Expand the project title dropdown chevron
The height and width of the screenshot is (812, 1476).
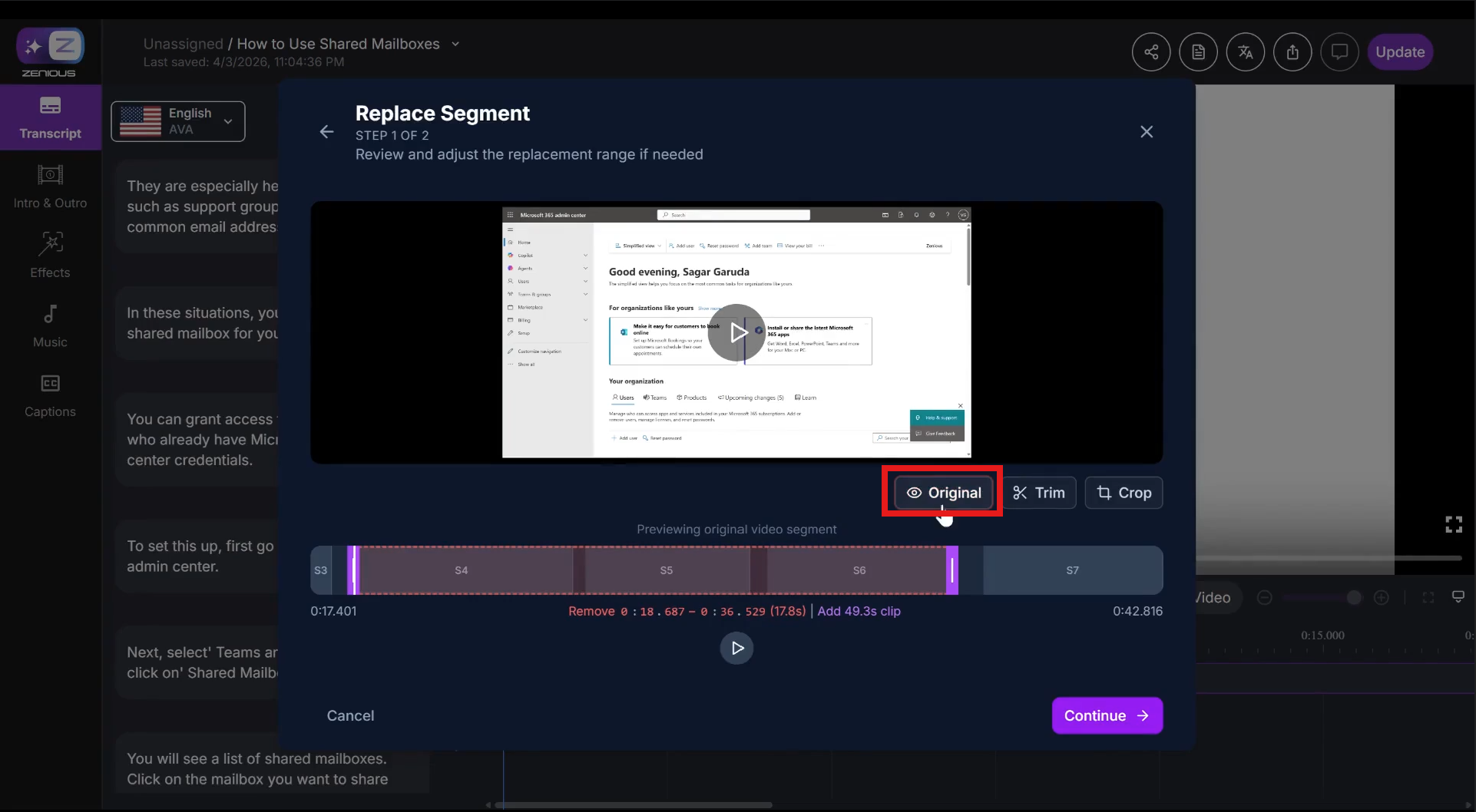pos(455,45)
